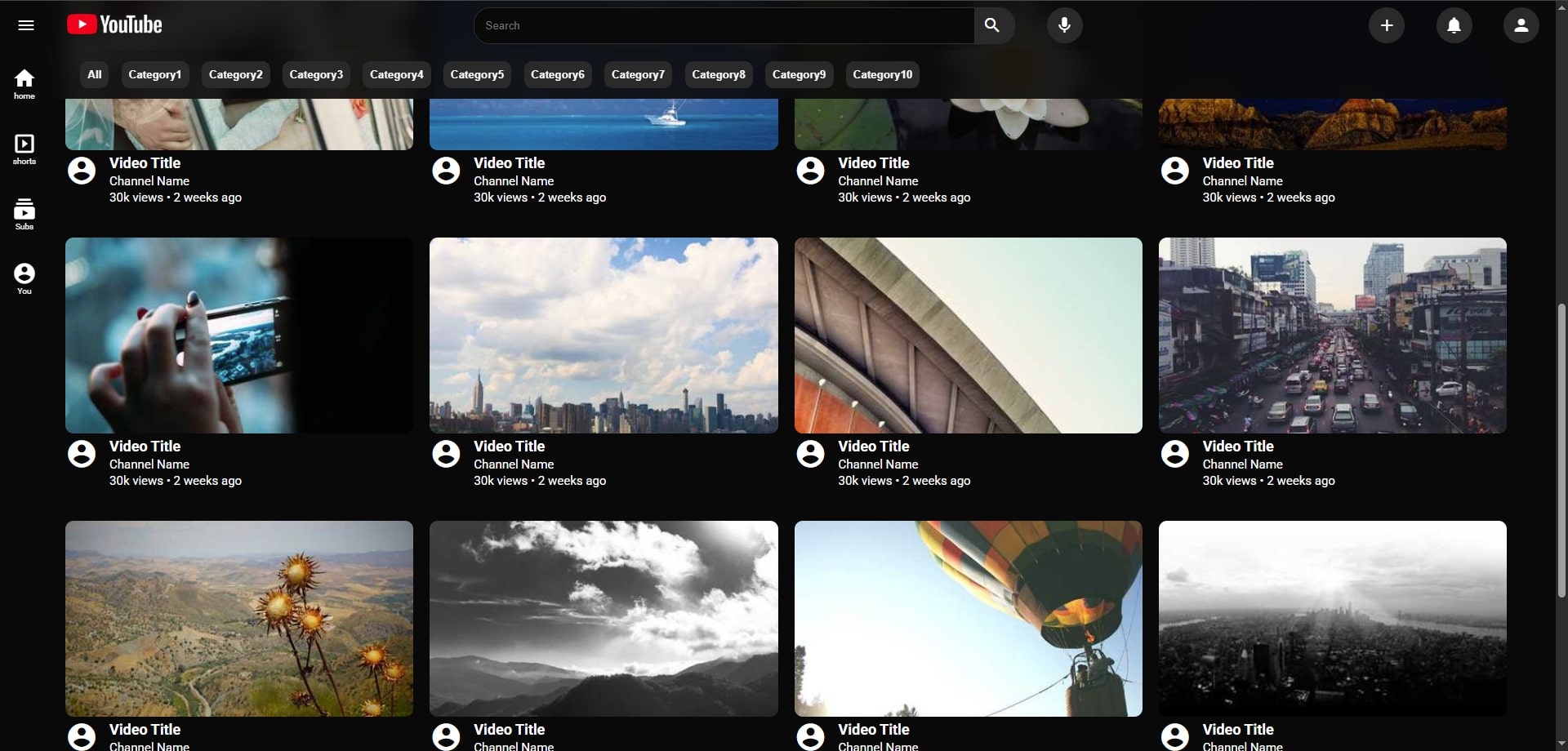Open the boat on blue sea thumbnail
The image size is (1568, 751).
click(604, 124)
